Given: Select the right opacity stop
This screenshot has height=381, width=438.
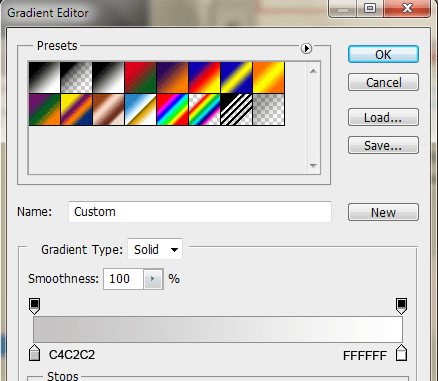Looking at the screenshot, I should point(401,306).
